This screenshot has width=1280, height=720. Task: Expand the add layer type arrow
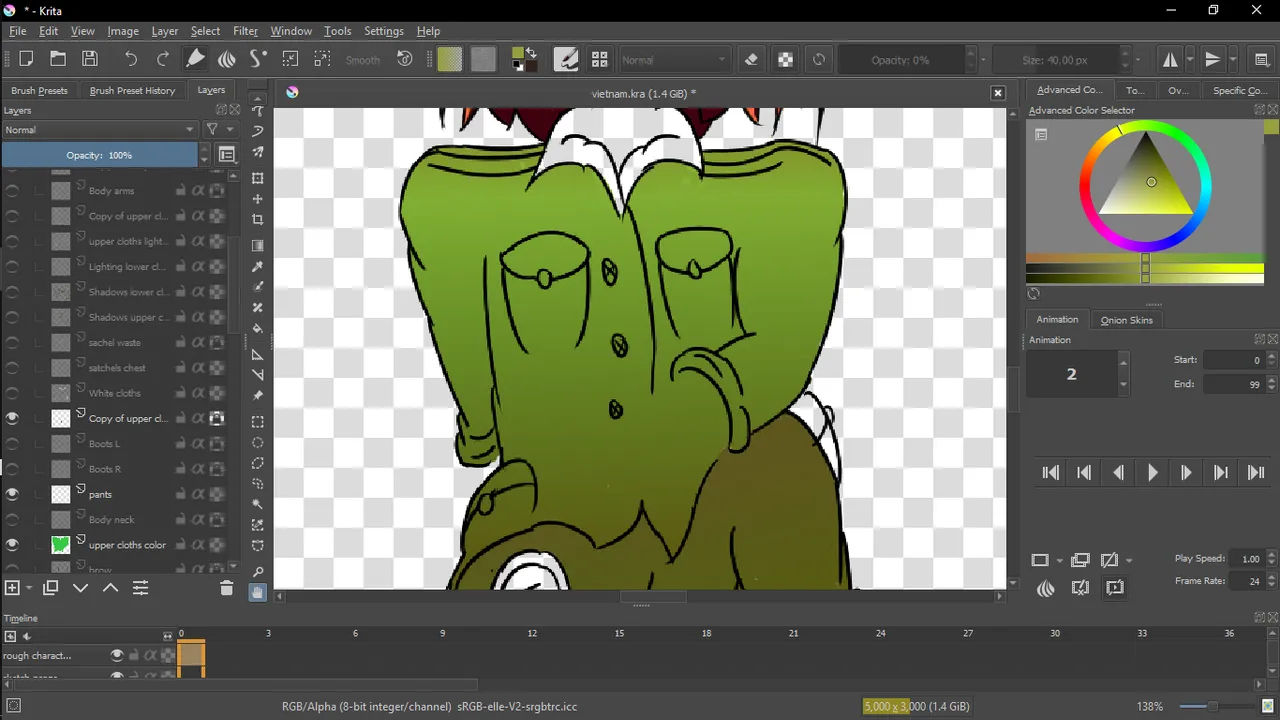click(x=29, y=588)
